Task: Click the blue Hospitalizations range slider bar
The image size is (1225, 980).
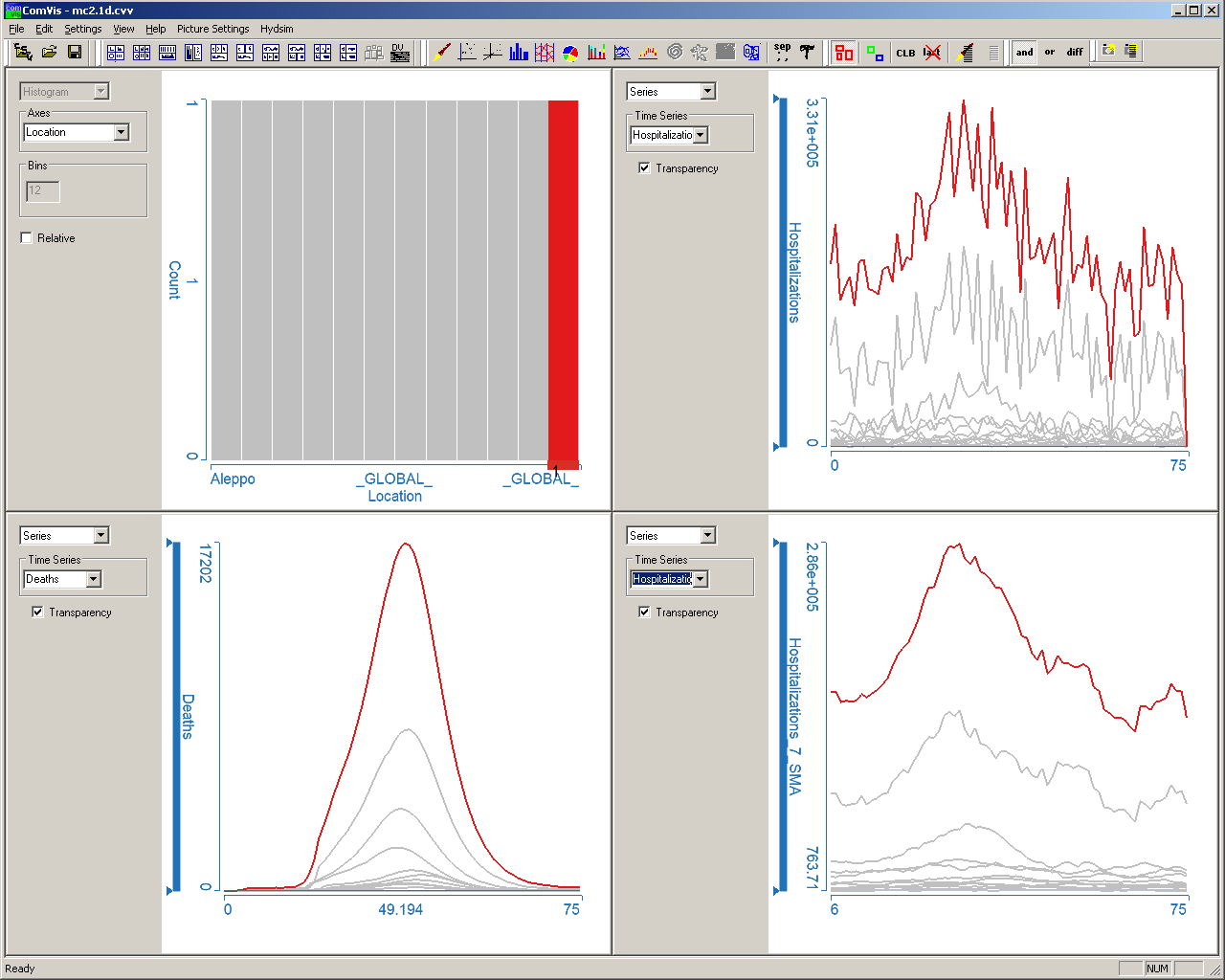Action: click(783, 272)
